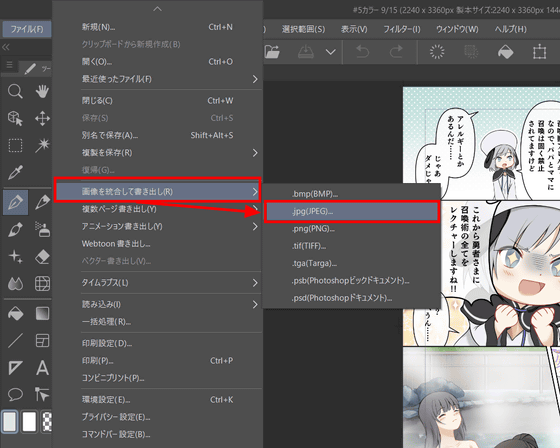Select the Figure line tool

tap(15, 340)
